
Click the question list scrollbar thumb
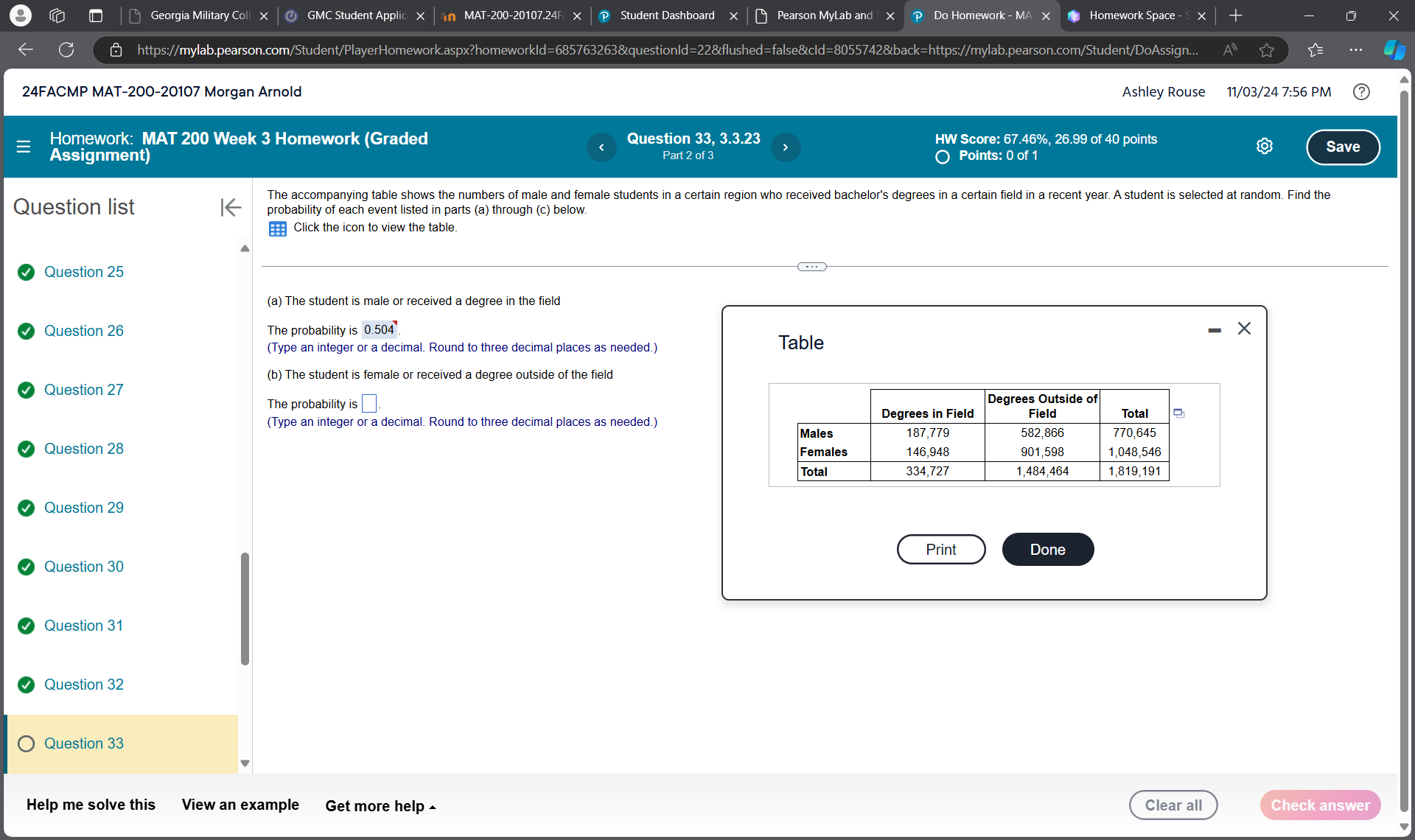point(245,609)
